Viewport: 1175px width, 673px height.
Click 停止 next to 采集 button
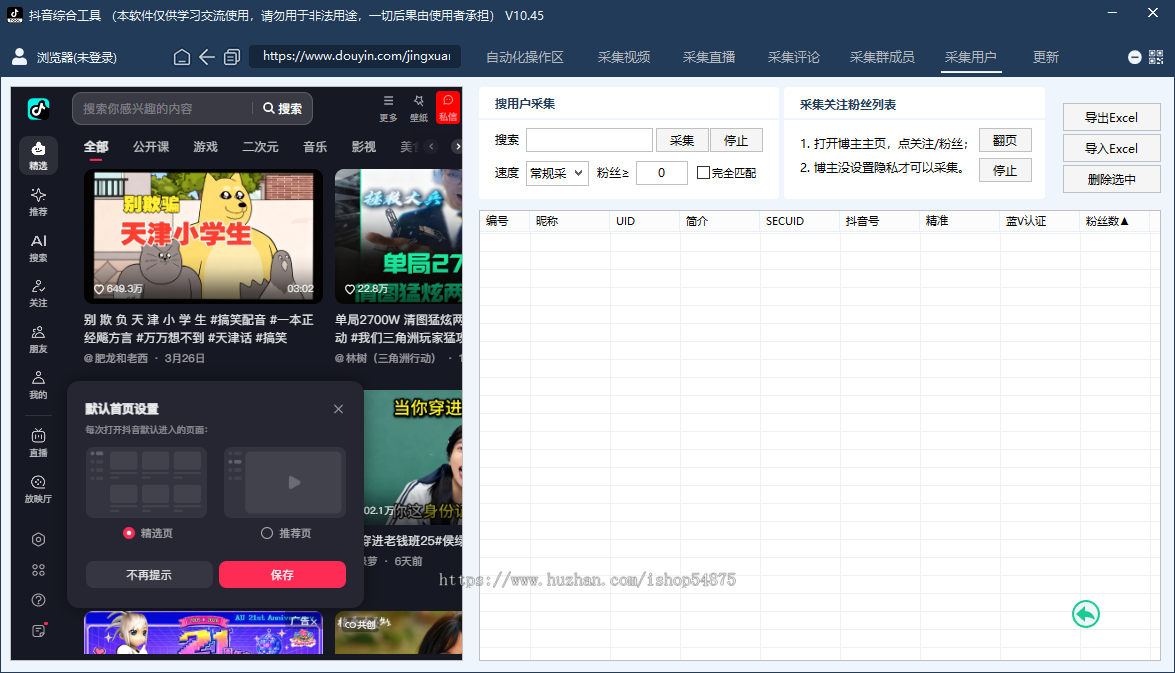point(736,140)
